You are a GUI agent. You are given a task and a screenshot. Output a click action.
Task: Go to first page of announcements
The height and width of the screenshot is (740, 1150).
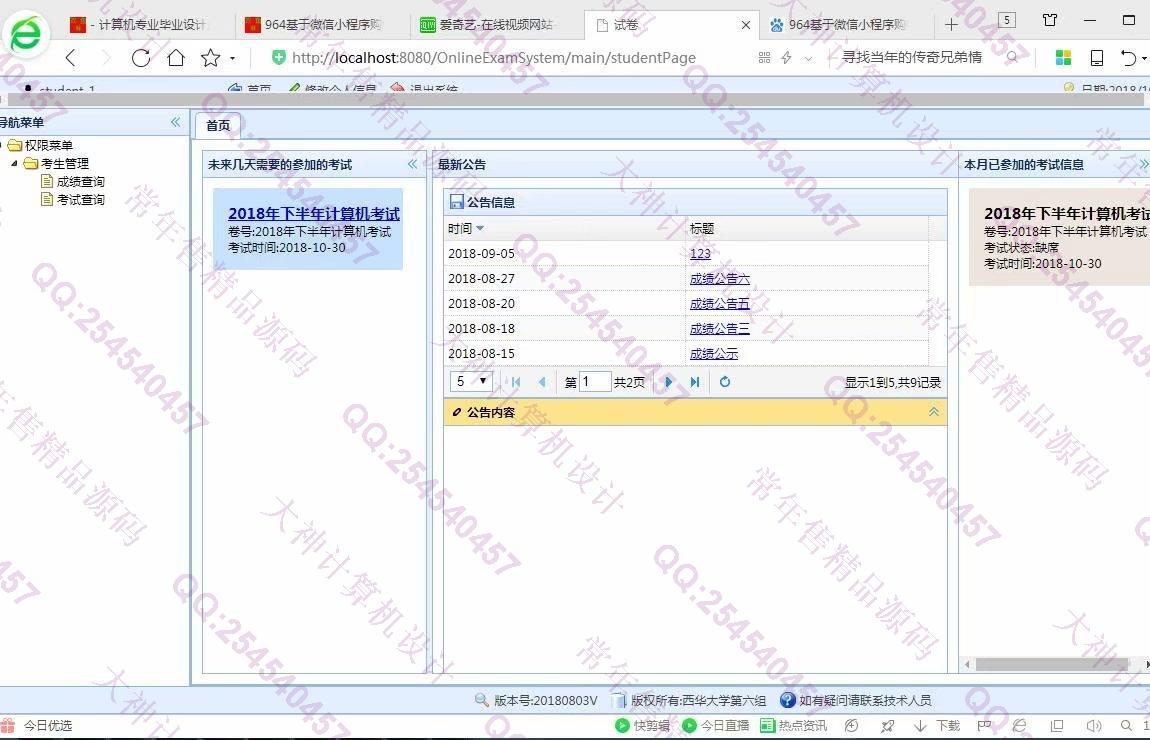coord(516,381)
